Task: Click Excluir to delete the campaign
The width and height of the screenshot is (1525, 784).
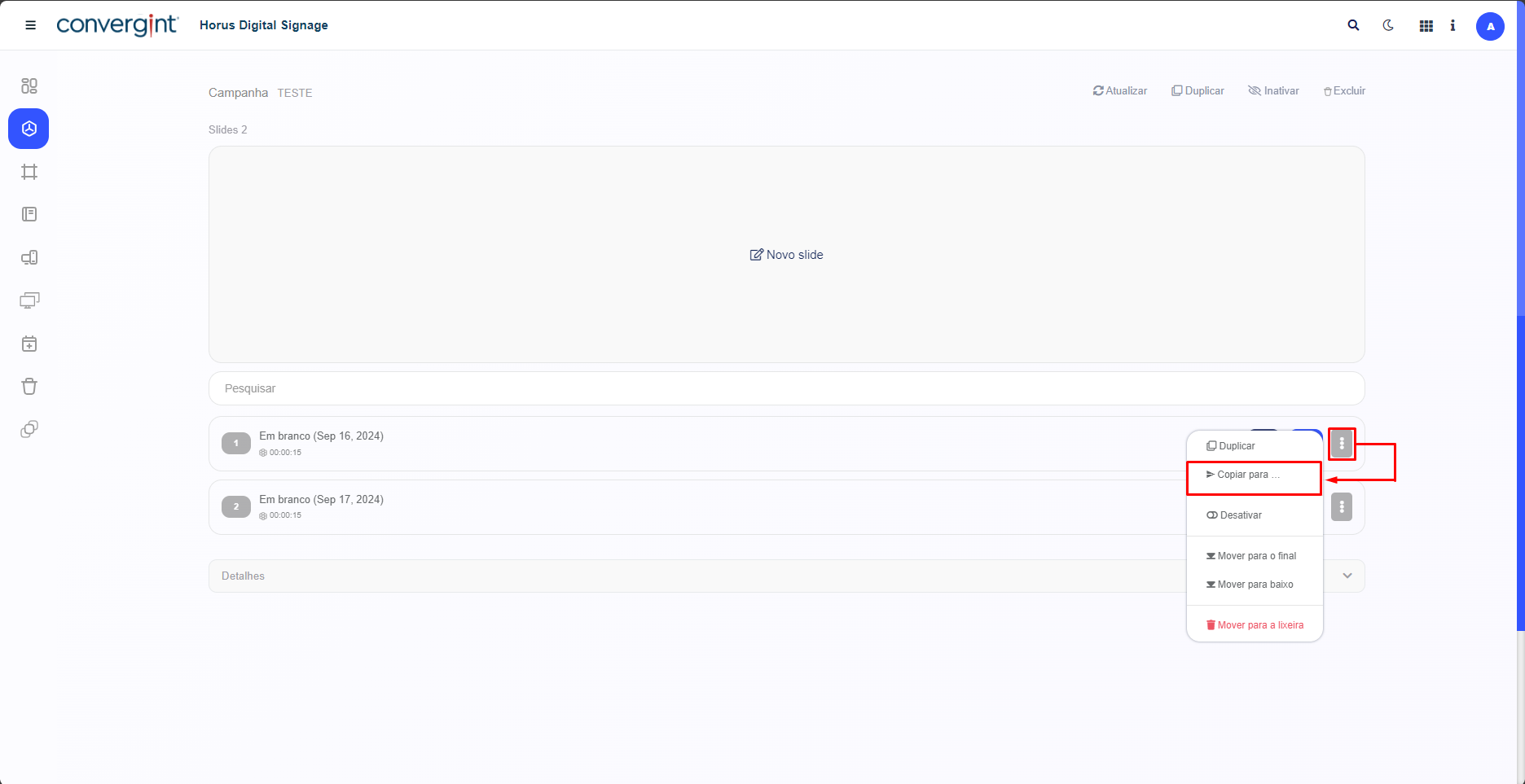Action: [x=1344, y=91]
